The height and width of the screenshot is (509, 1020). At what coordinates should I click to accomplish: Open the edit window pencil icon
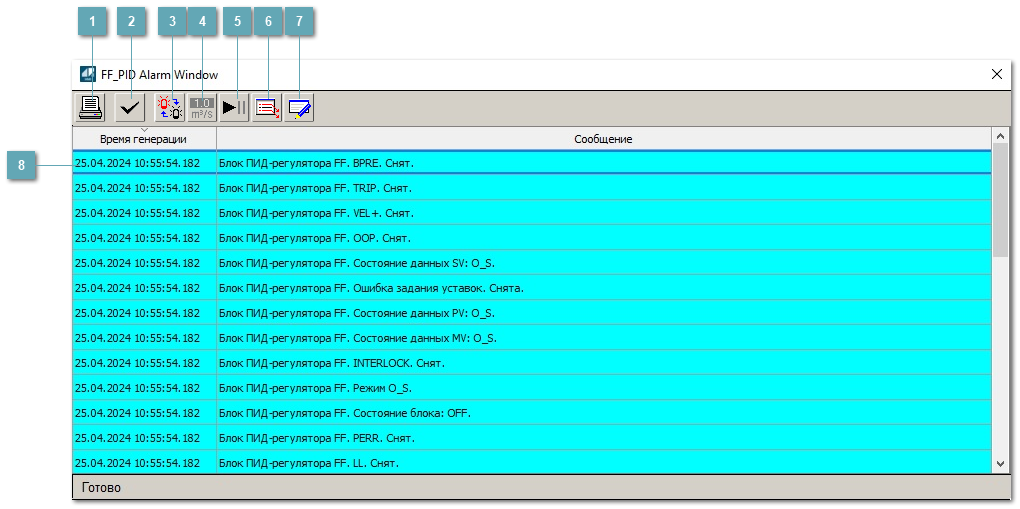tap(299, 107)
